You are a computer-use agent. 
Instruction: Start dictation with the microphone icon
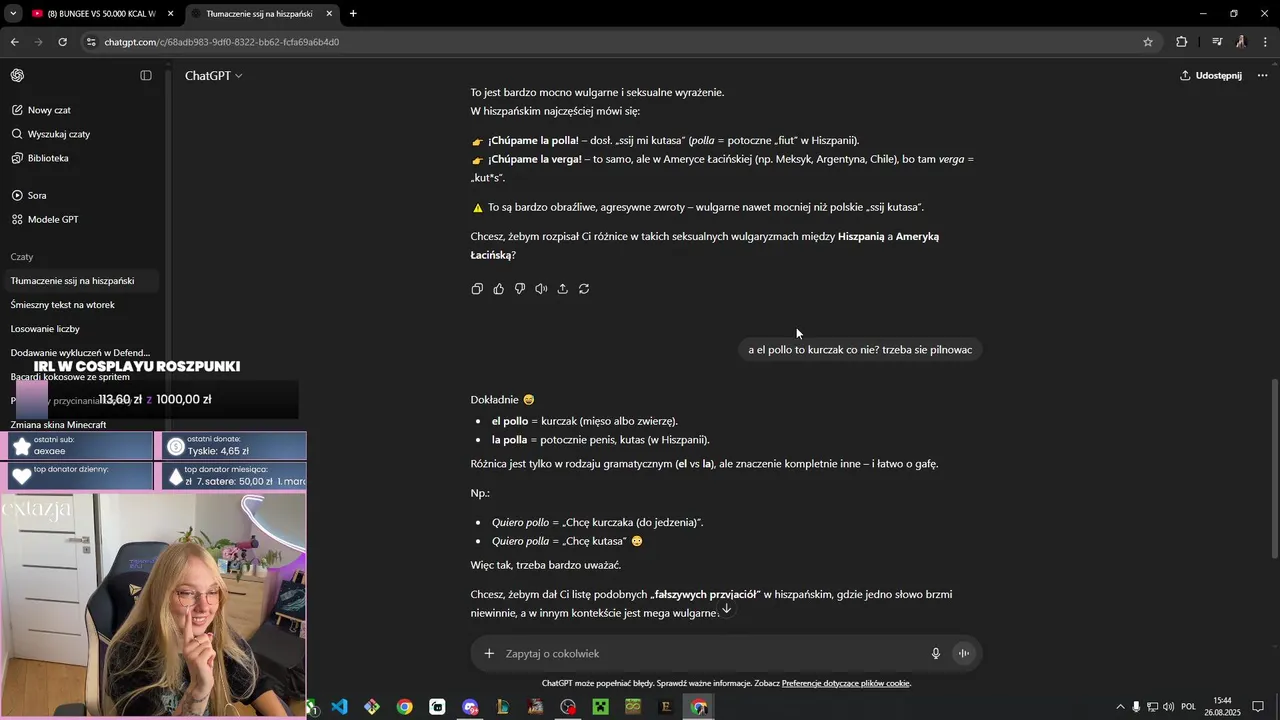pyautogui.click(x=936, y=654)
